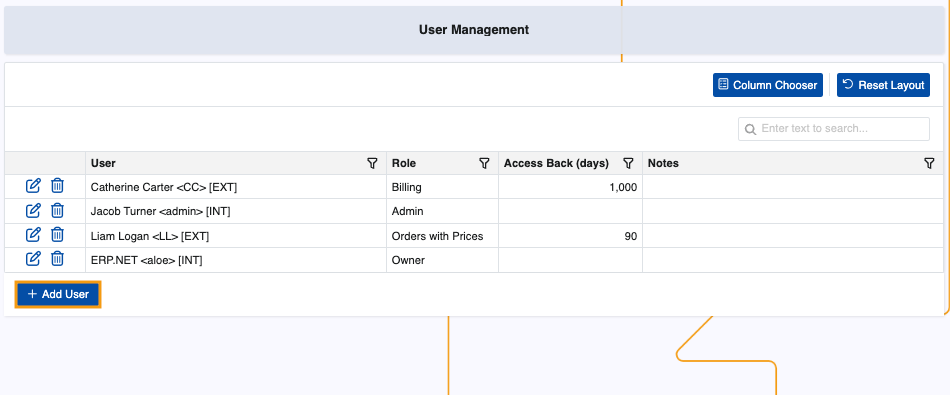Viewport: 950px width, 395px height.
Task: Delete the Liam Logan user row
Action: click(x=57, y=234)
